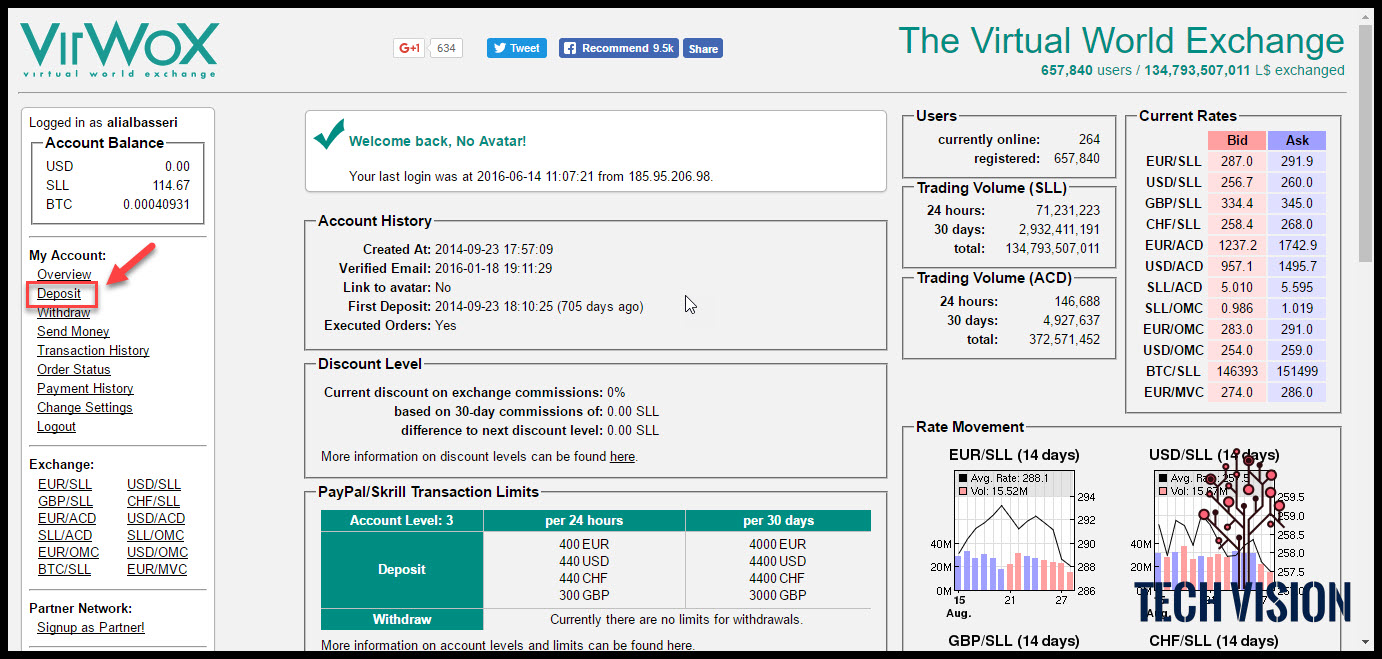
Task: Click 'The Virtual World Exchange' heading
Action: point(1121,40)
